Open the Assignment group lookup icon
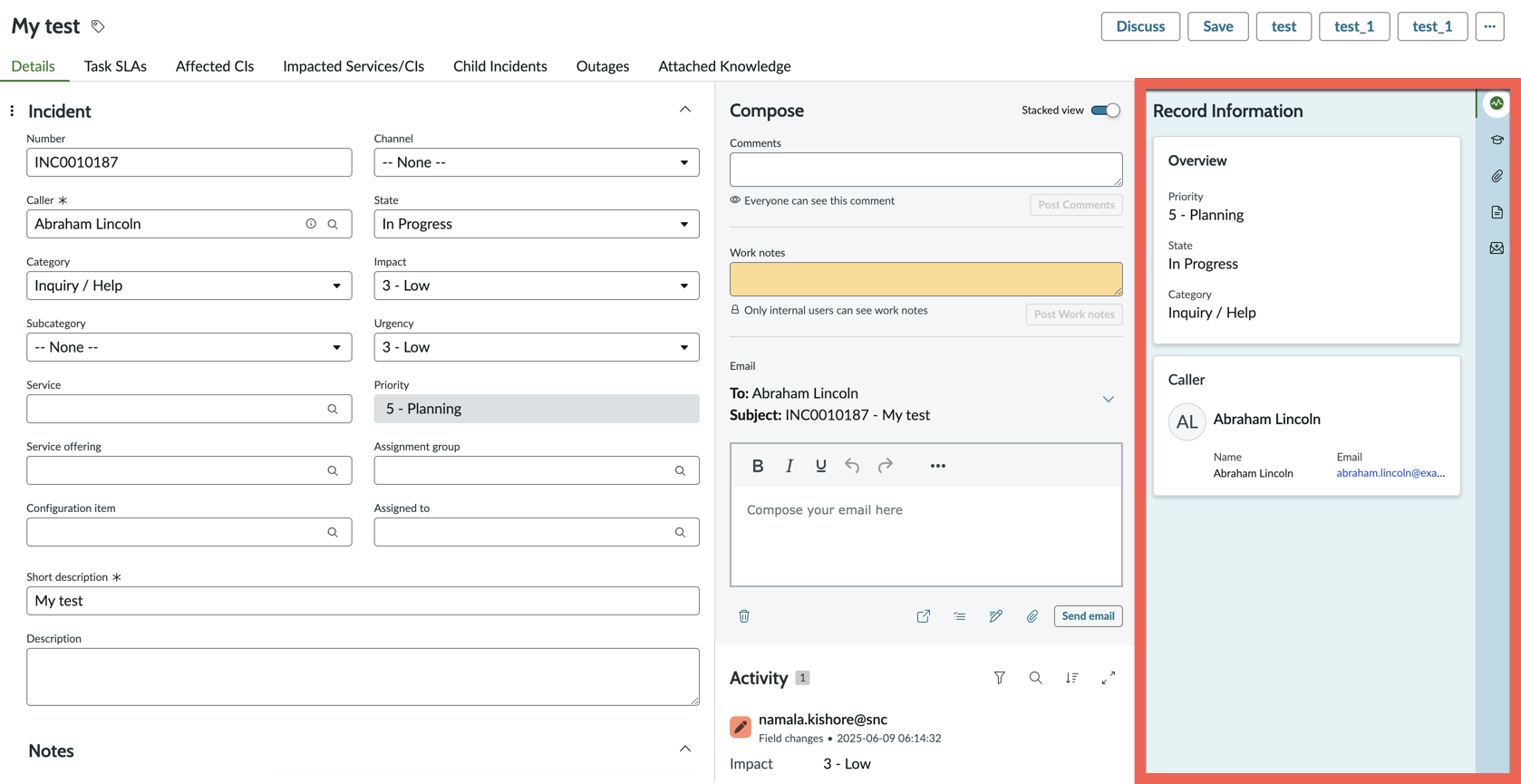 pyautogui.click(x=680, y=470)
